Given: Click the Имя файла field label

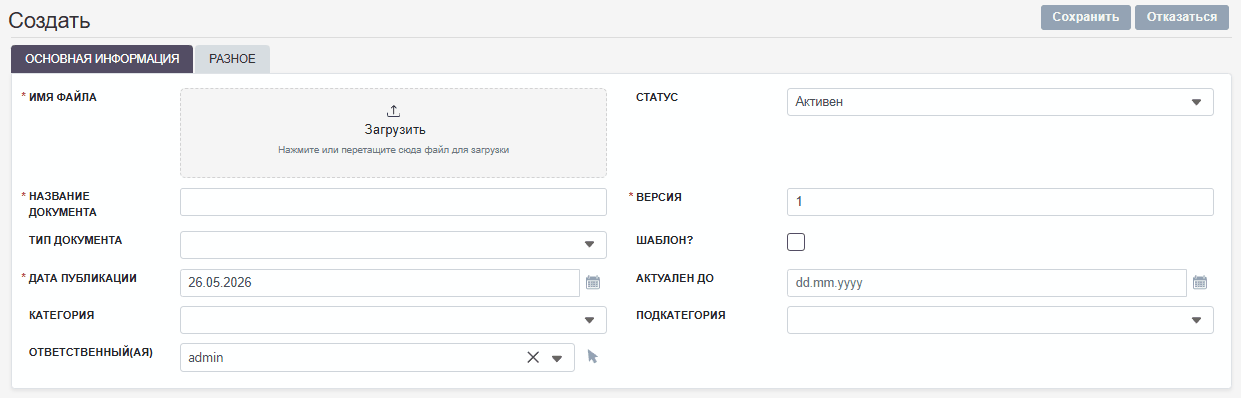Looking at the screenshot, I should pos(63,97).
